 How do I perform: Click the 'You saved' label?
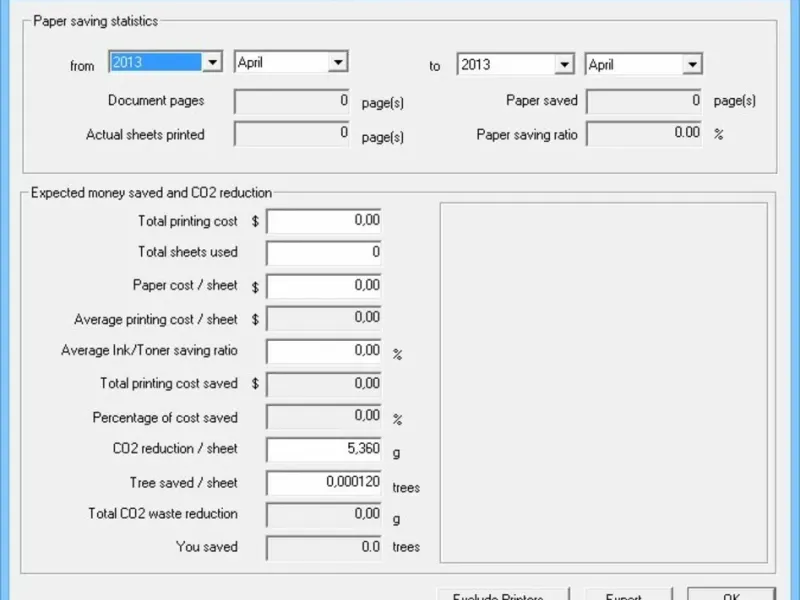(207, 546)
